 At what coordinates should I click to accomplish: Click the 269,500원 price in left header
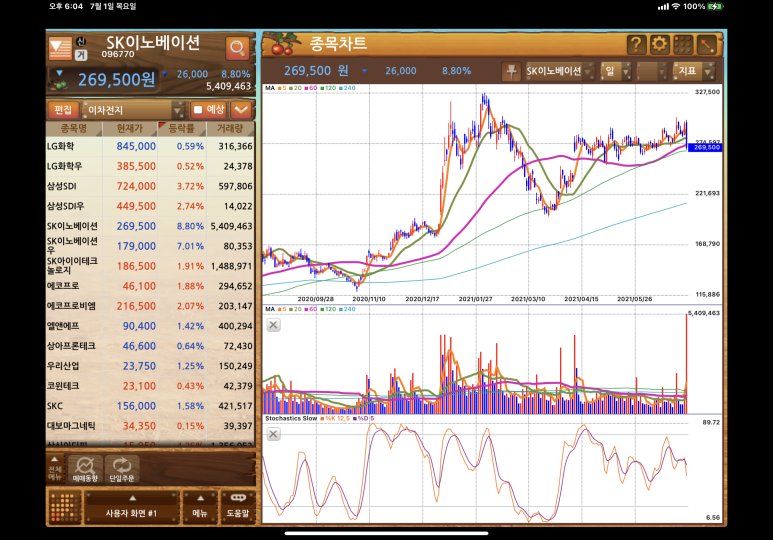116,79
